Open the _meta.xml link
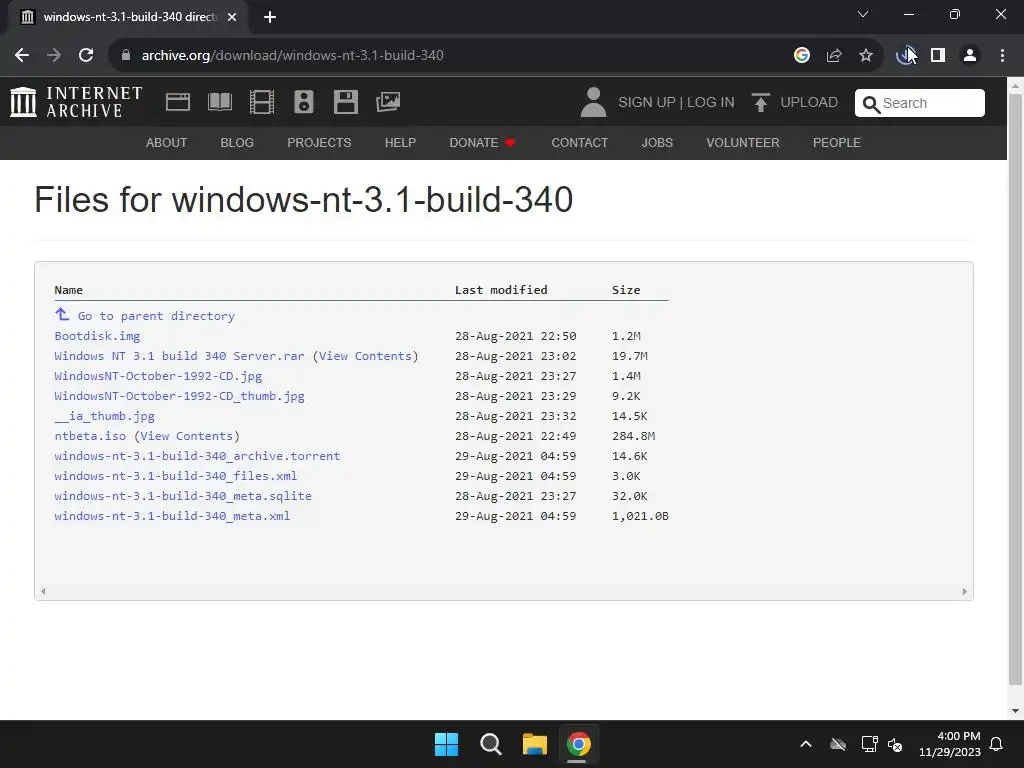The height and width of the screenshot is (768, 1024). coord(172,516)
